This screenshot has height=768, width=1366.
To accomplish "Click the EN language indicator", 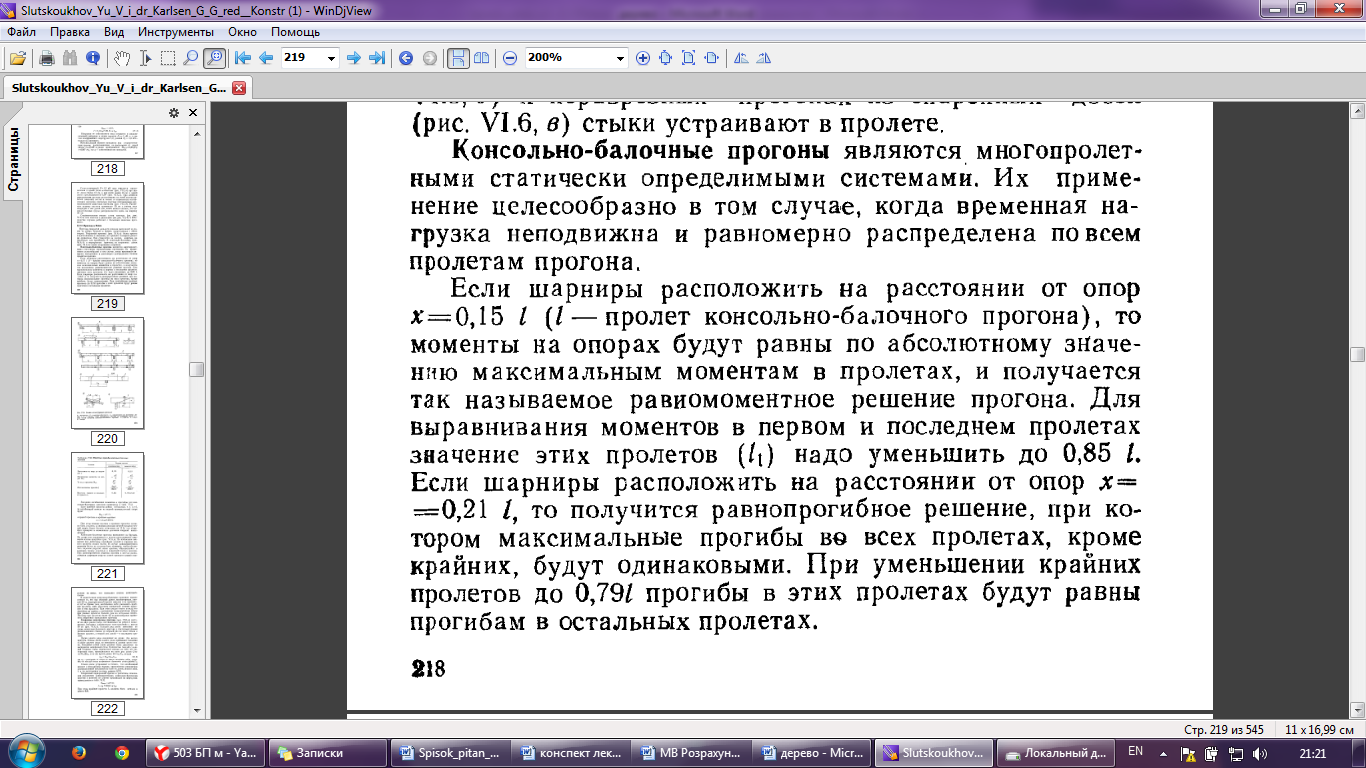I will (1135, 750).
